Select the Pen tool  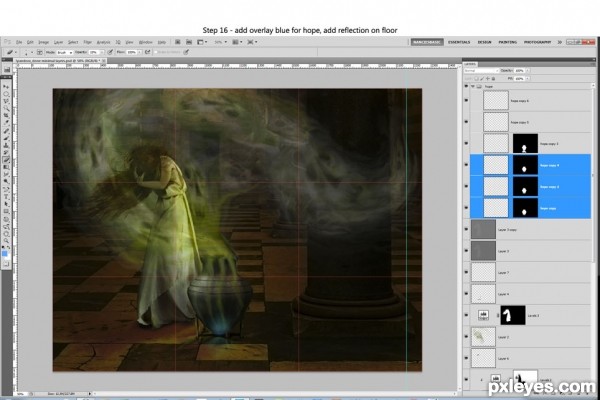pos(7,189)
